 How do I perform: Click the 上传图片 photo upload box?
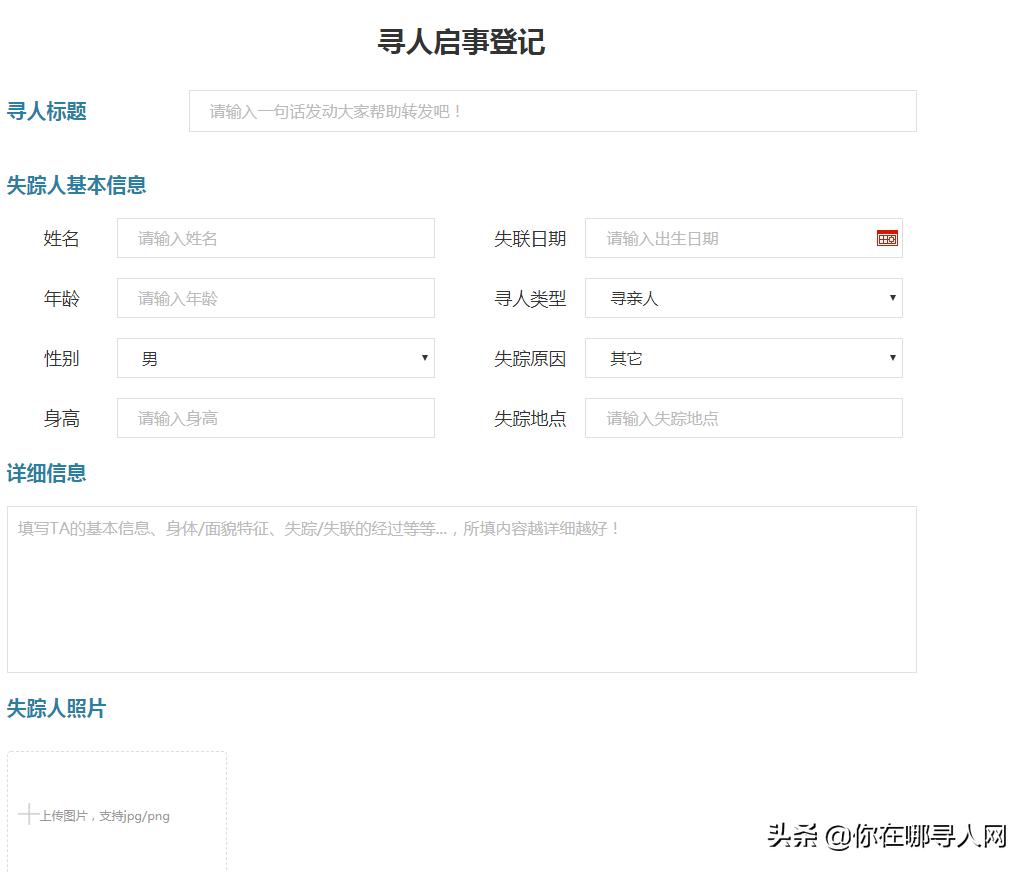pyautogui.click(x=117, y=810)
